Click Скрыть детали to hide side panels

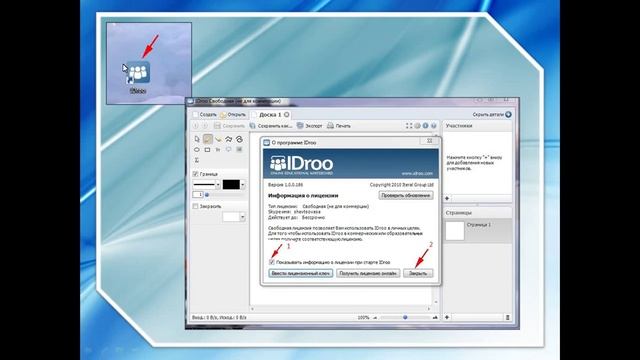492,115
